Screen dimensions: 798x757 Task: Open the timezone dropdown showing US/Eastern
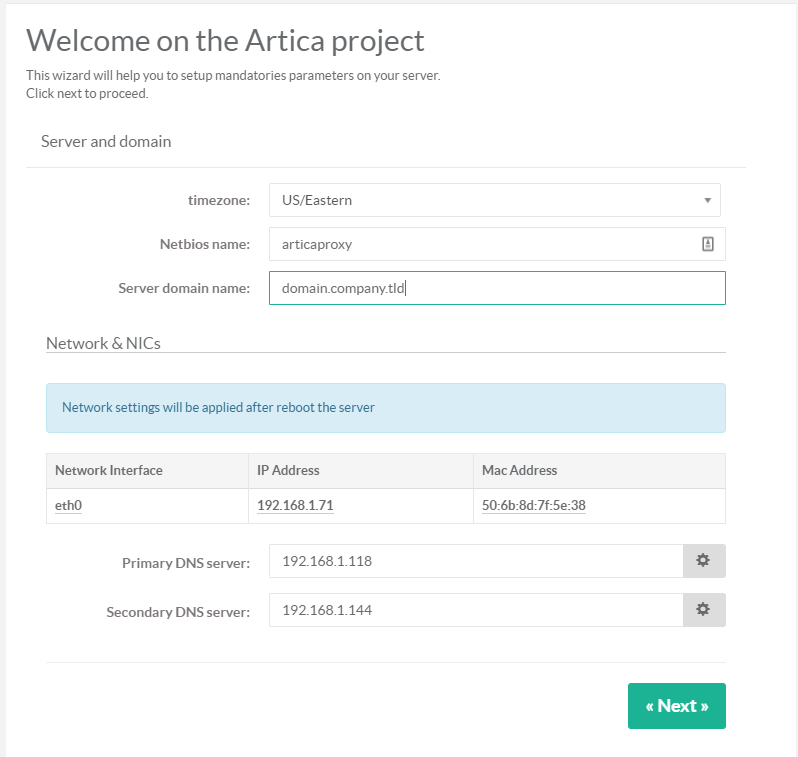click(494, 200)
